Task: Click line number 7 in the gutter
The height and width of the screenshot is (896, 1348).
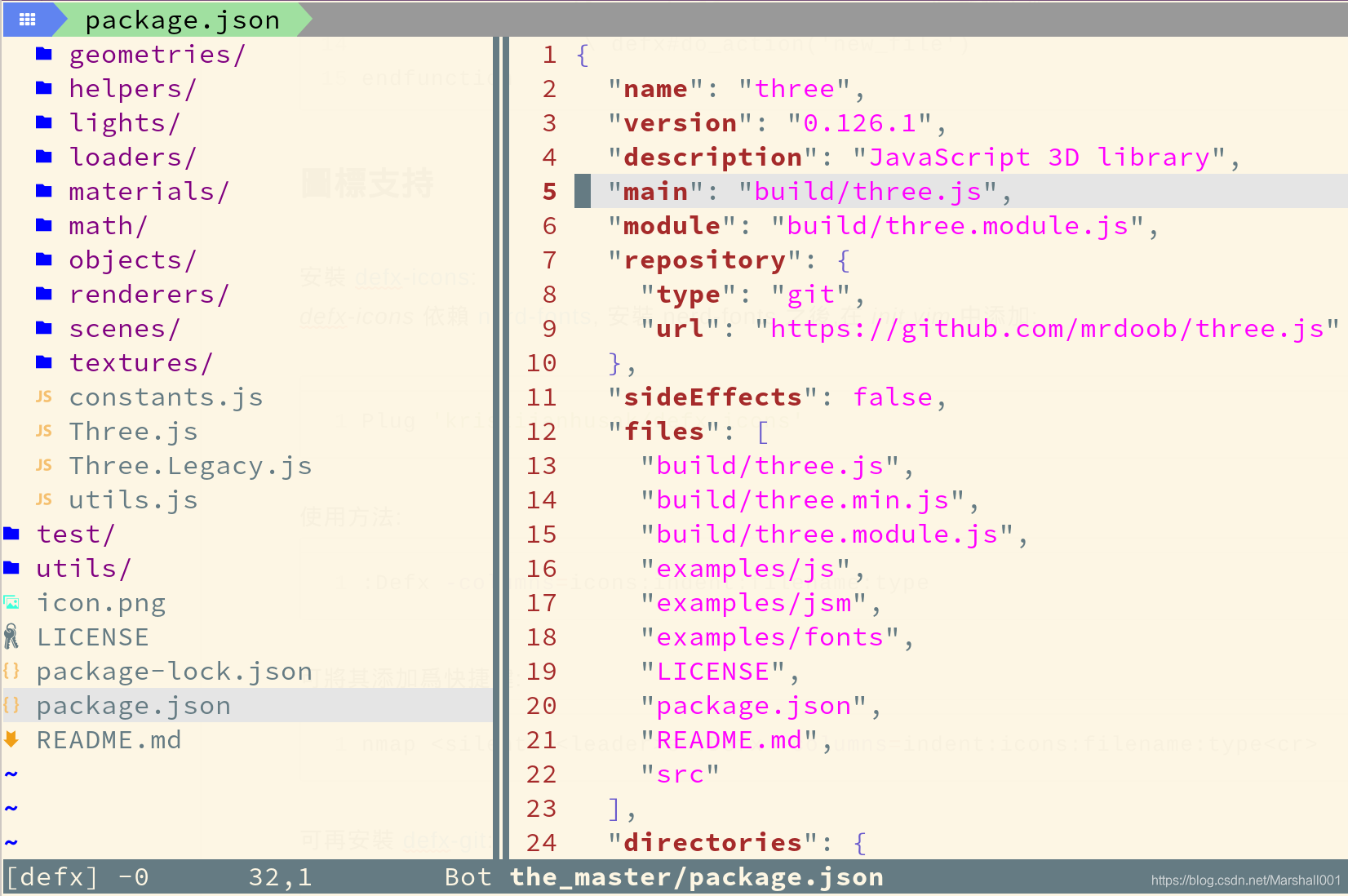Action: pos(549,260)
